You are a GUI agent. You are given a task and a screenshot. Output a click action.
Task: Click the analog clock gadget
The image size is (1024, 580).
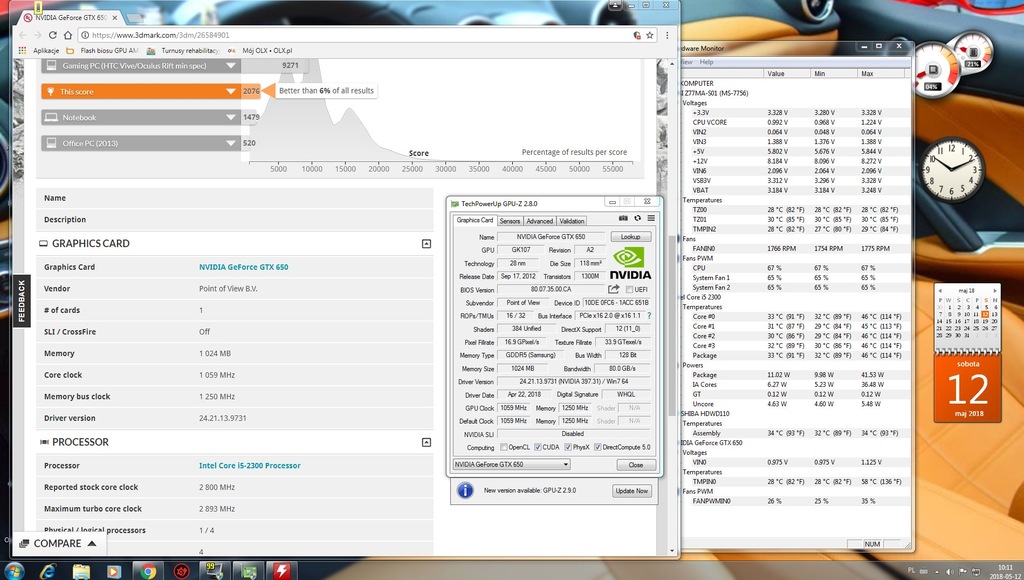pyautogui.click(x=953, y=170)
